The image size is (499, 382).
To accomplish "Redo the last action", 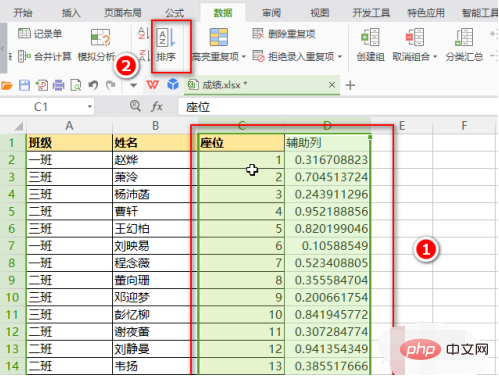I will coord(110,85).
